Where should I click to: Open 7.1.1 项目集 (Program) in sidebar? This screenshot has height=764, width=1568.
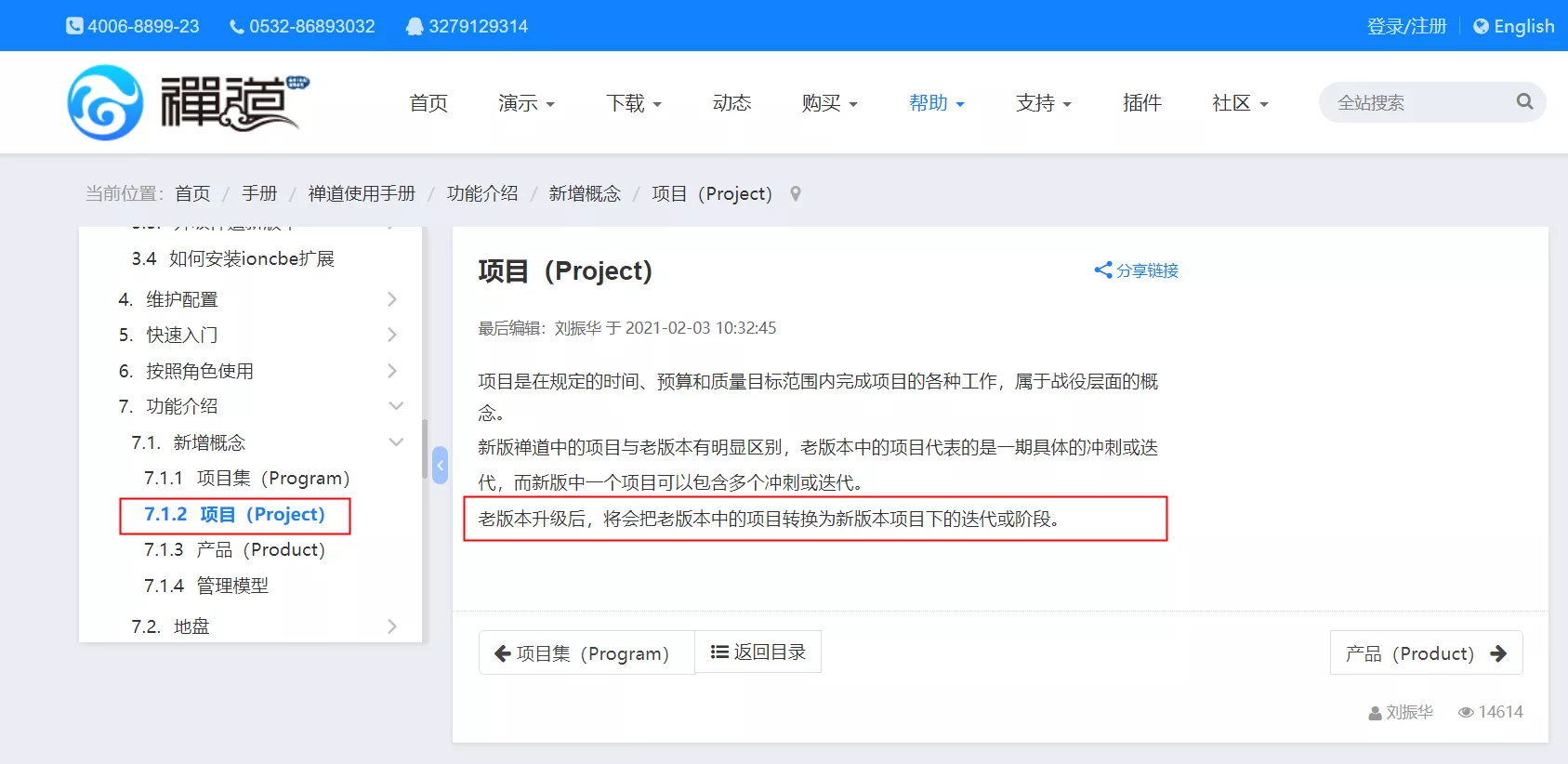point(247,479)
